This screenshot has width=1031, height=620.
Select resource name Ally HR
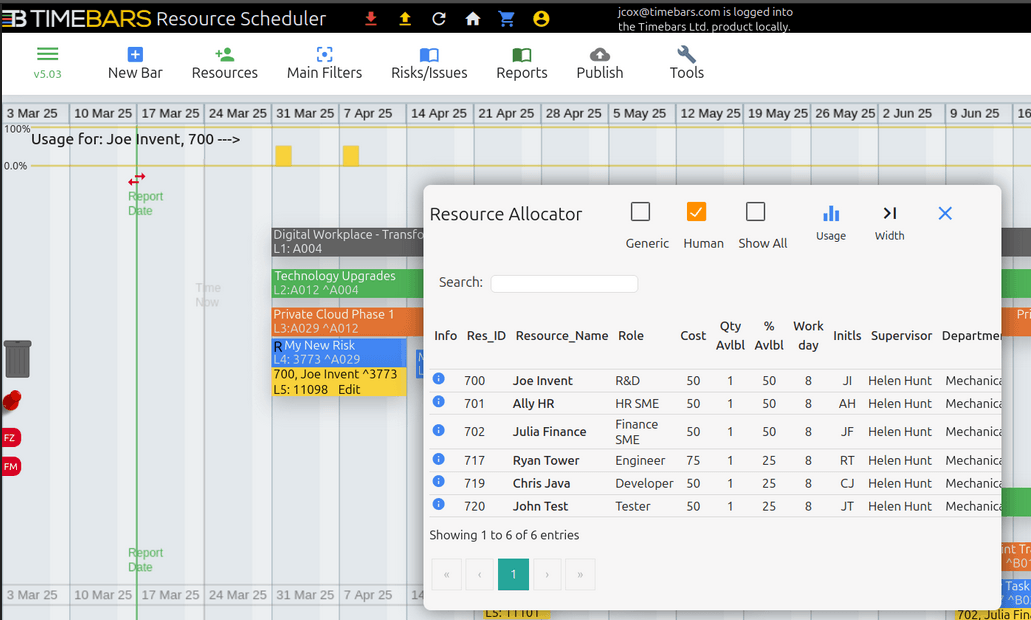click(533, 404)
